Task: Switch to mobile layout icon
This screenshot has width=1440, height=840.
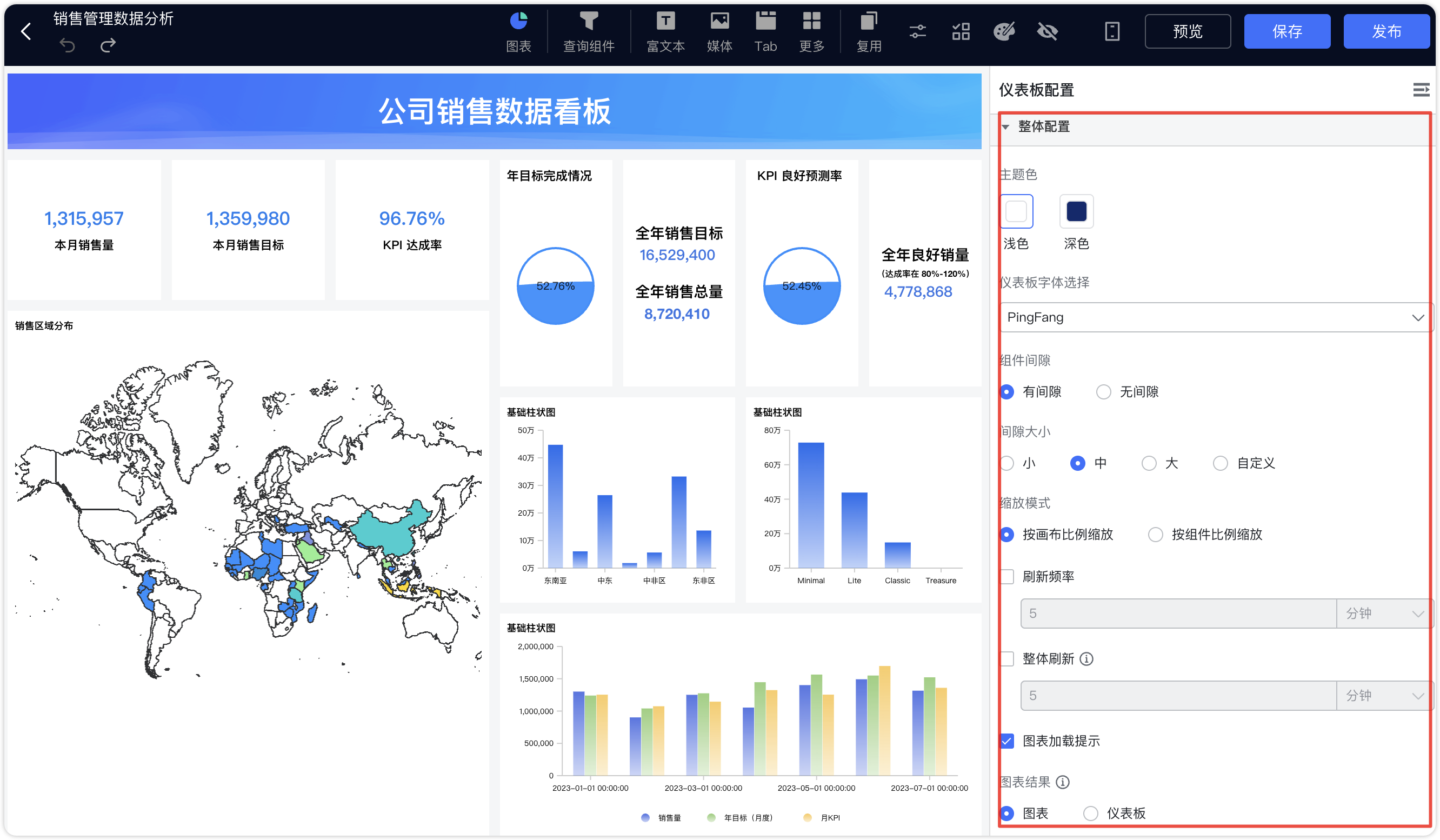Action: [x=1112, y=31]
